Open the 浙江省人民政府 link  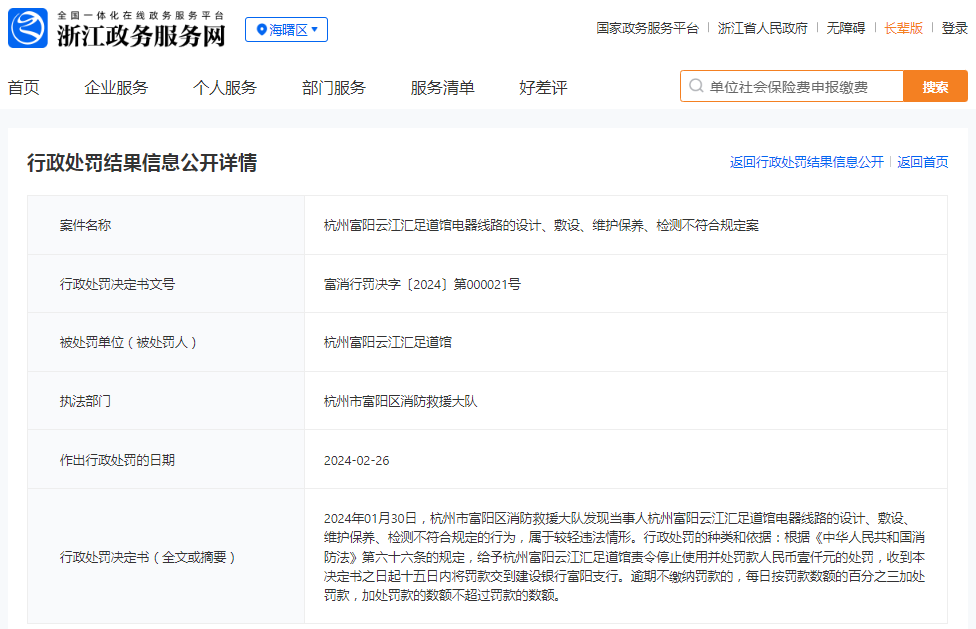click(762, 28)
